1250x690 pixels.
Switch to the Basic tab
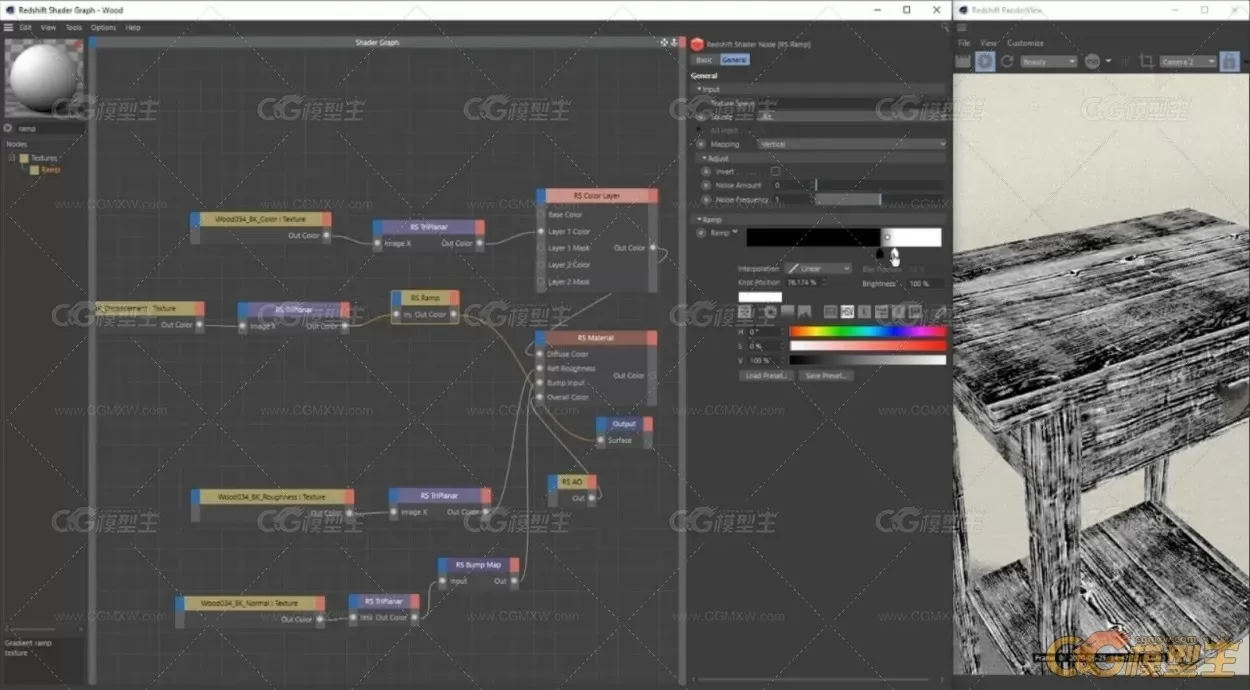coord(705,60)
